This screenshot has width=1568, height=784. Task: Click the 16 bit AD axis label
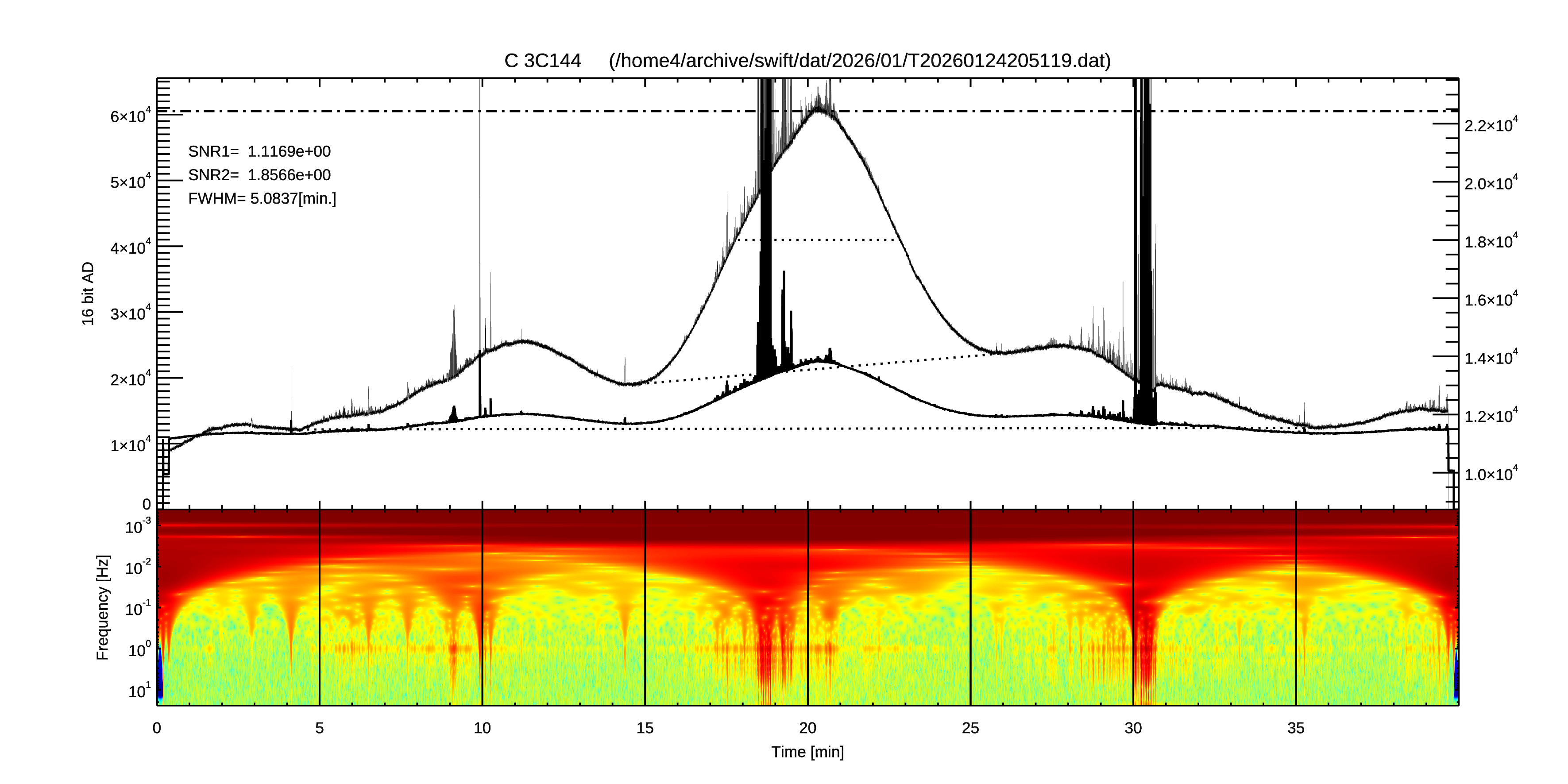pos(88,294)
